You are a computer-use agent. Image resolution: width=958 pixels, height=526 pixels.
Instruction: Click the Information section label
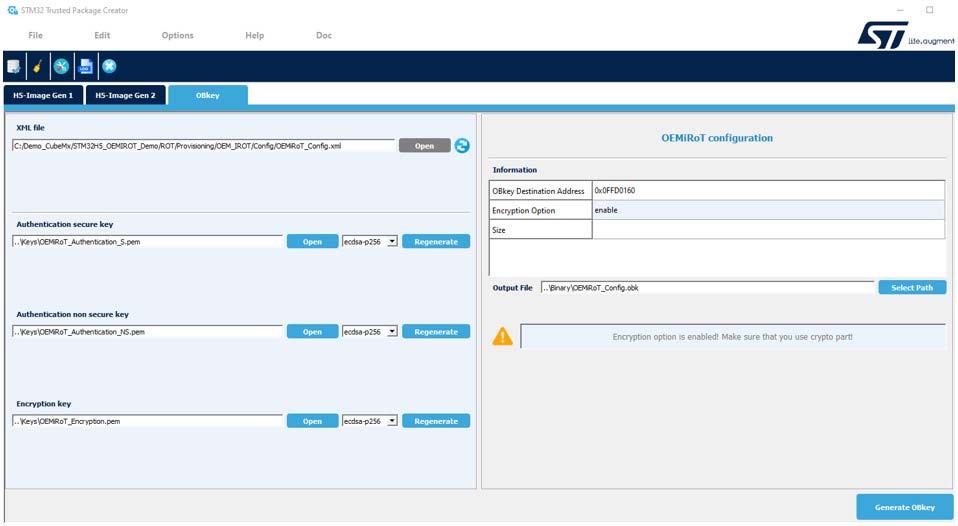[514, 170]
